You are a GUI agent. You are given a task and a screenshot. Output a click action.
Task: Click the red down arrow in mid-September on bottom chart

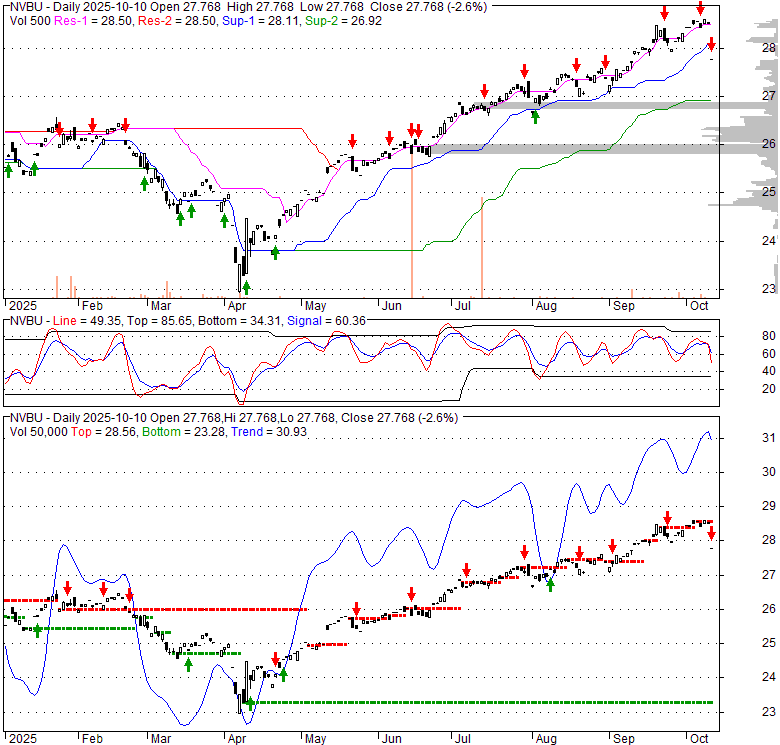click(667, 518)
